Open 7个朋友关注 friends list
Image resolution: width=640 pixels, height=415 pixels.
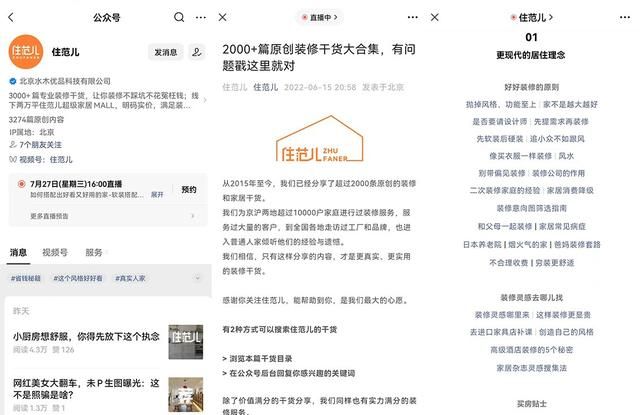pos(36,144)
